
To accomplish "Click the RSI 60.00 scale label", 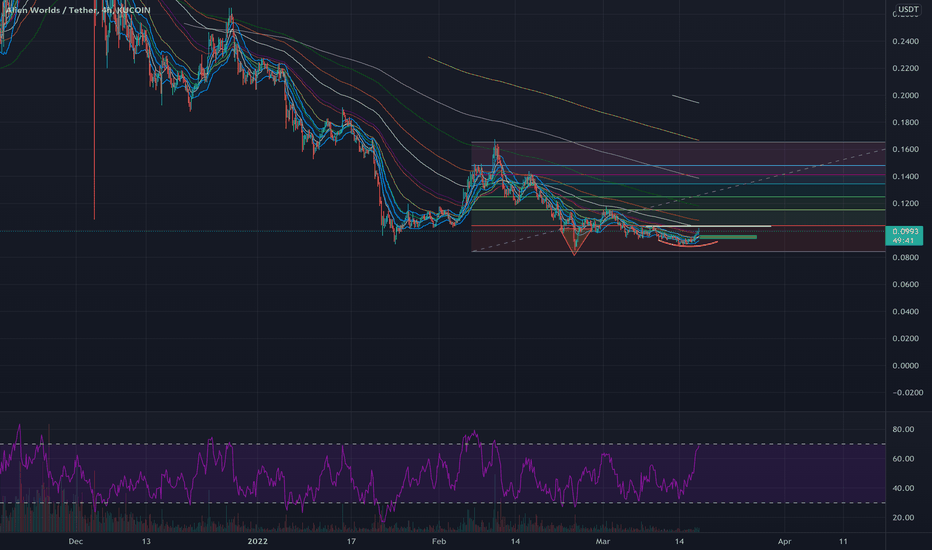I will click(x=903, y=459).
